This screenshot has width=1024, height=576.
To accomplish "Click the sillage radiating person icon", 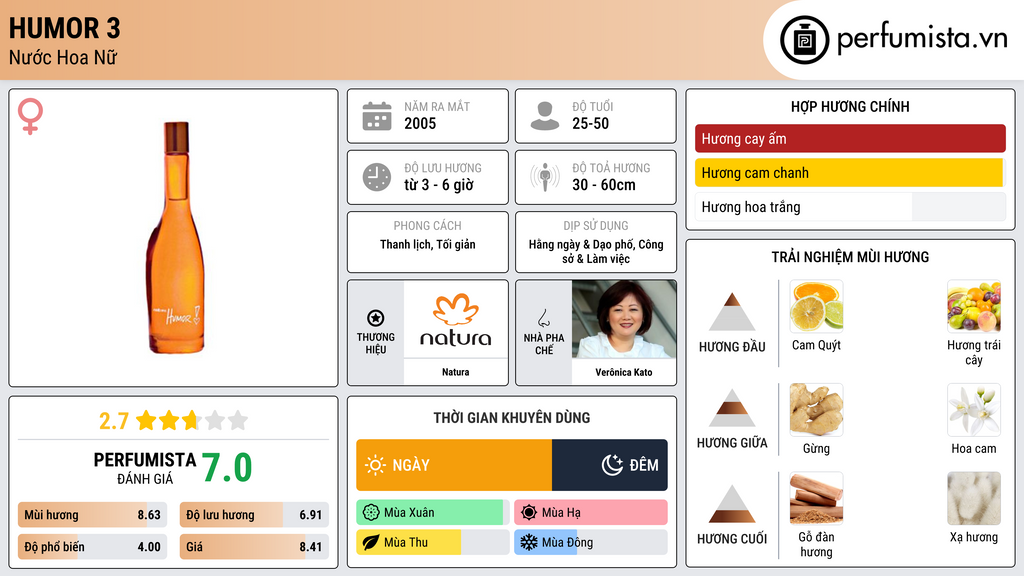I will (545, 177).
